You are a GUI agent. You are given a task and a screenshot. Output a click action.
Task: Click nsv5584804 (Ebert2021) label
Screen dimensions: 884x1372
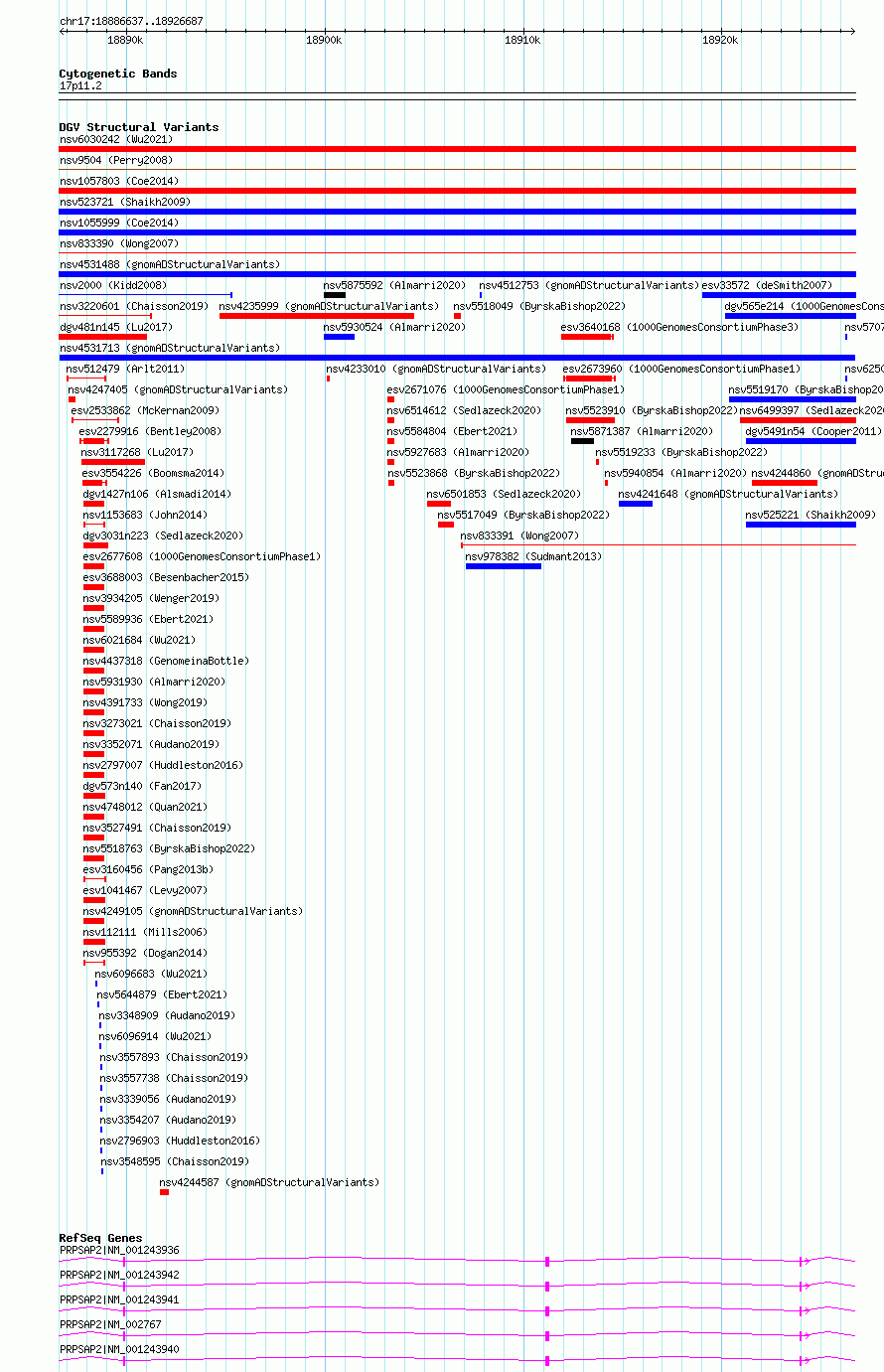[x=452, y=431]
